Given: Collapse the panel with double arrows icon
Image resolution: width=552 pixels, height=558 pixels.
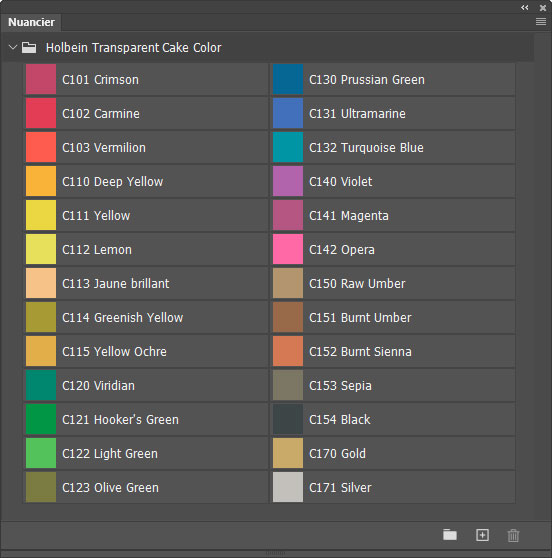Looking at the screenshot, I should (525, 7).
